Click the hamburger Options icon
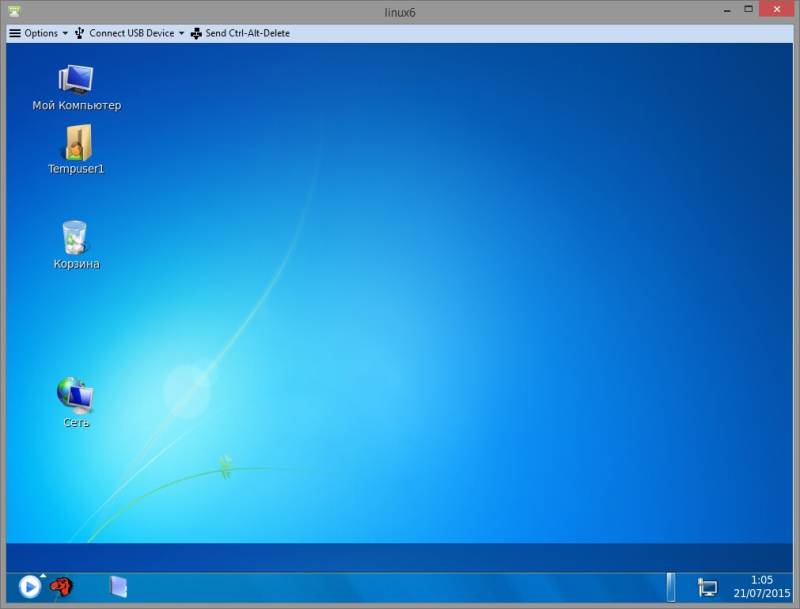The image size is (800, 609). coord(15,33)
